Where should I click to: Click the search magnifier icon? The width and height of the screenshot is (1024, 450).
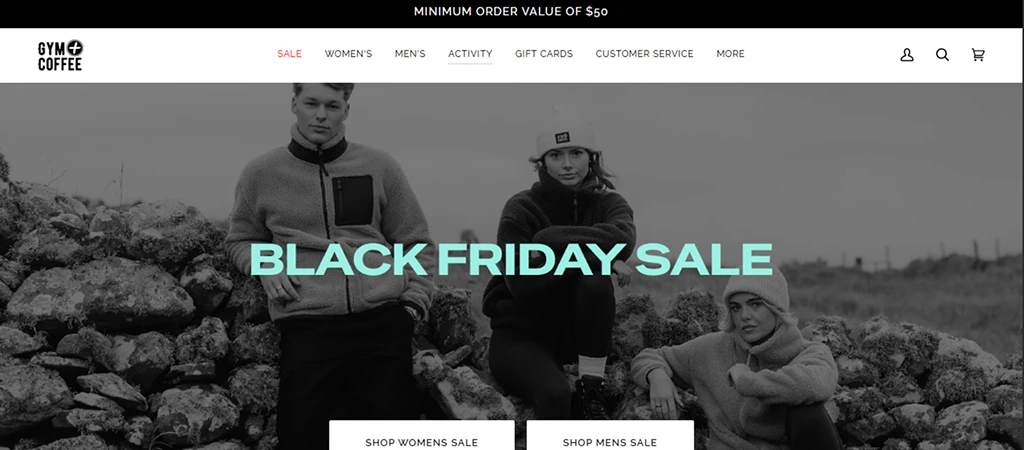pyautogui.click(x=942, y=56)
